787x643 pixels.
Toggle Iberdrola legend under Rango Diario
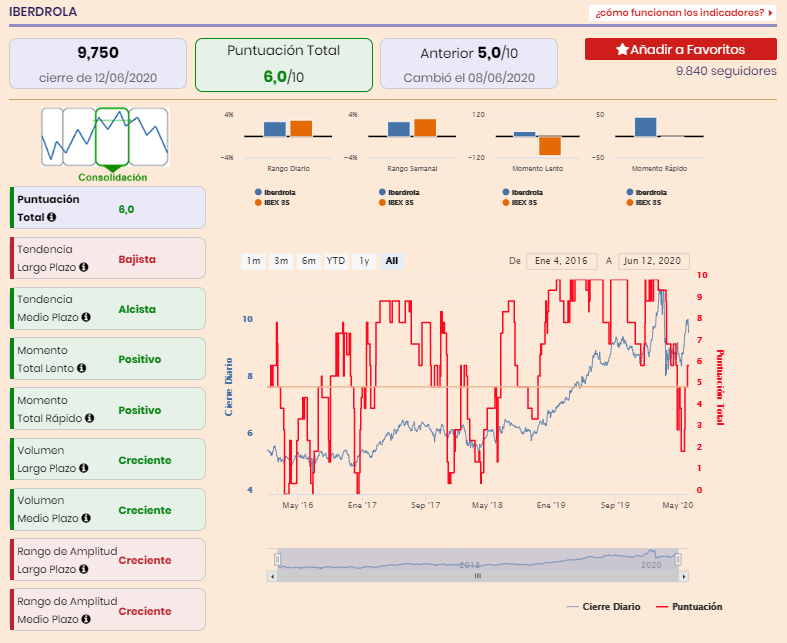pyautogui.click(x=275, y=192)
